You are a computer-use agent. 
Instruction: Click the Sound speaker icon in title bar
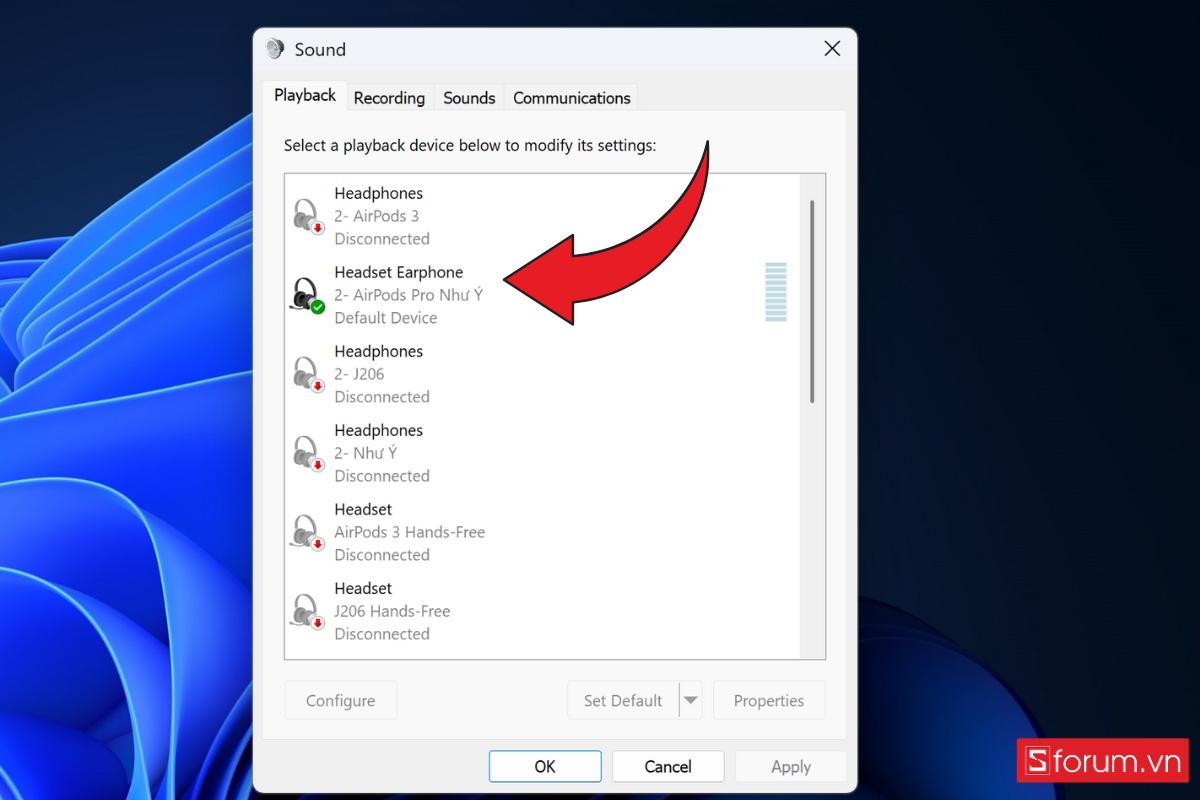(275, 49)
